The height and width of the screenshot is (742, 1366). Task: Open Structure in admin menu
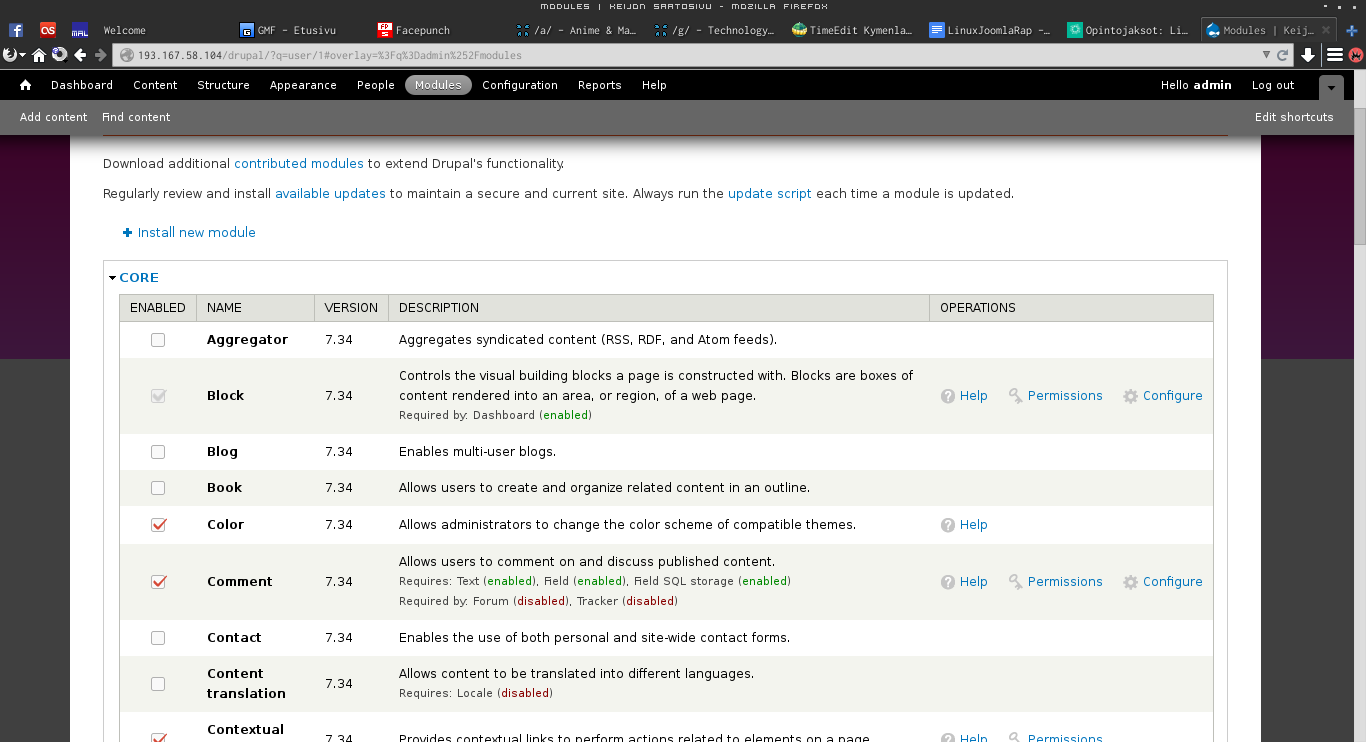point(223,85)
